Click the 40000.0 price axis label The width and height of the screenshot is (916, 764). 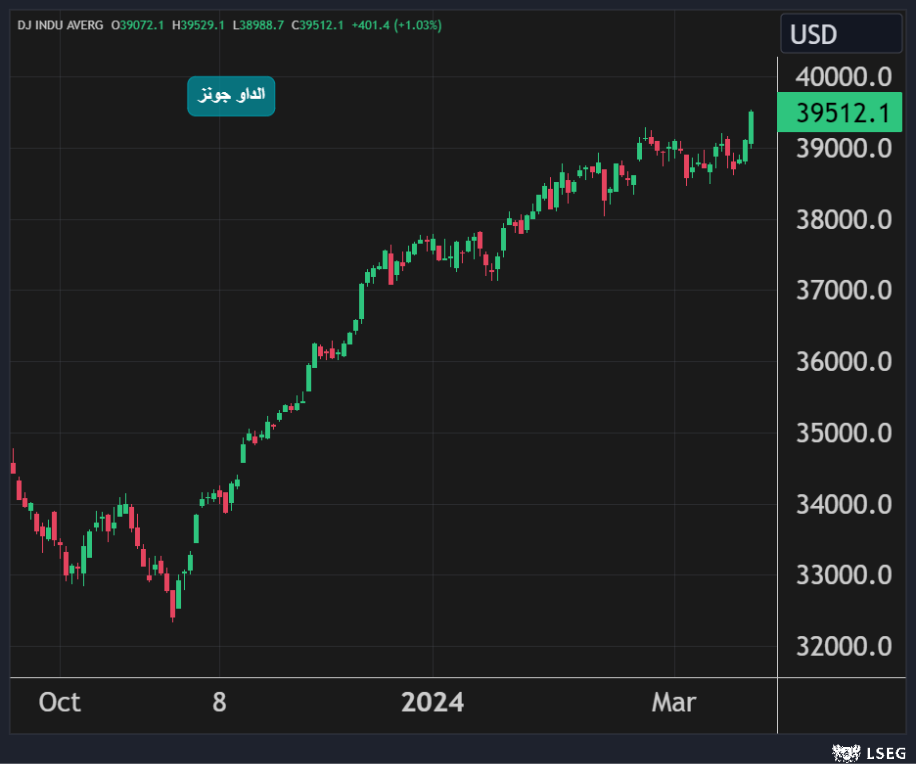[843, 77]
